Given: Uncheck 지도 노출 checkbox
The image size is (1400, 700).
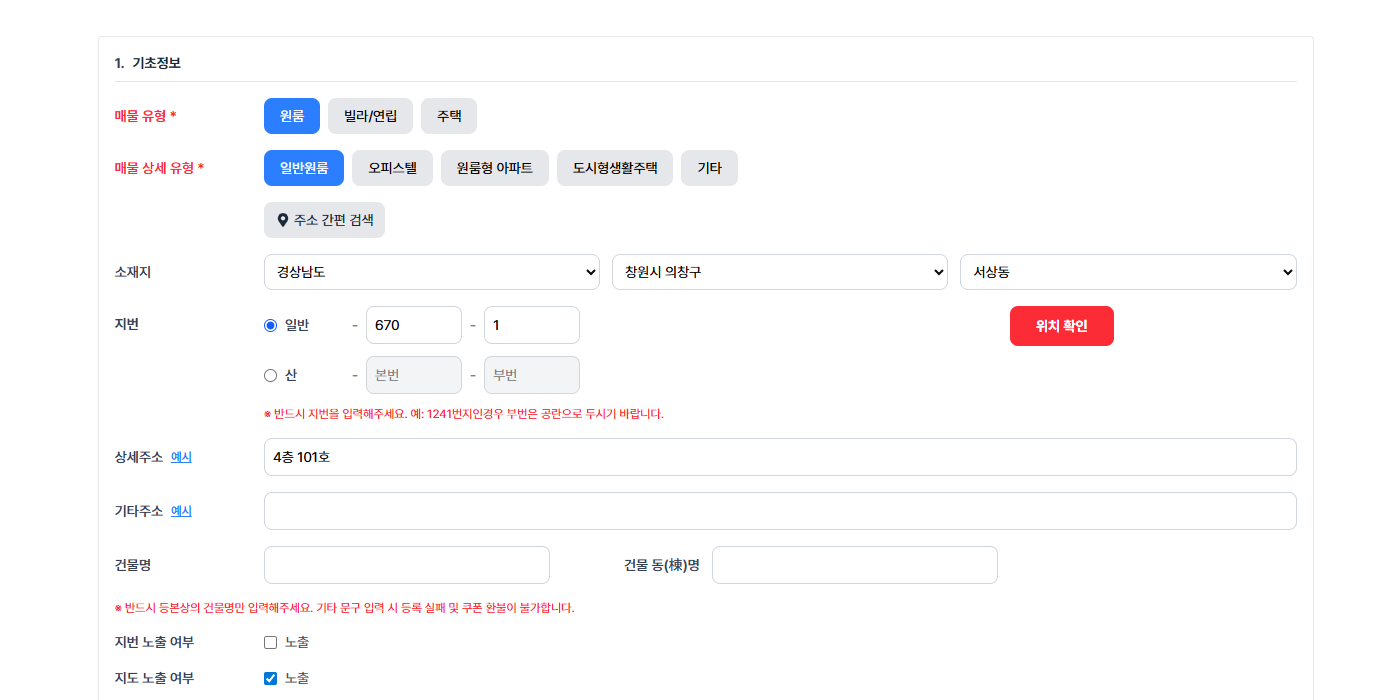Looking at the screenshot, I should click(x=270, y=678).
